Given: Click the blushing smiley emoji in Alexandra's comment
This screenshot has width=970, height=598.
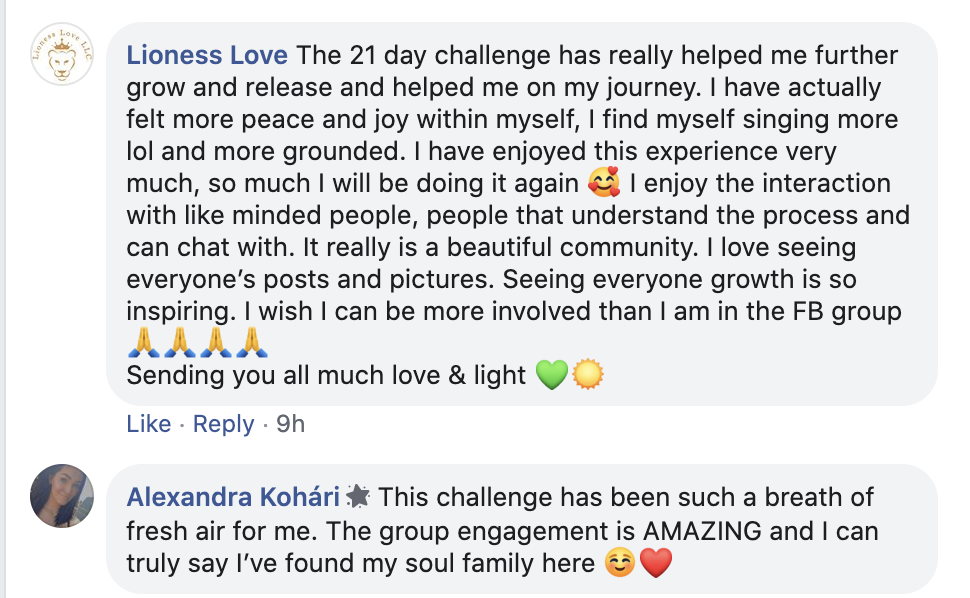Looking at the screenshot, I should coord(620,564).
